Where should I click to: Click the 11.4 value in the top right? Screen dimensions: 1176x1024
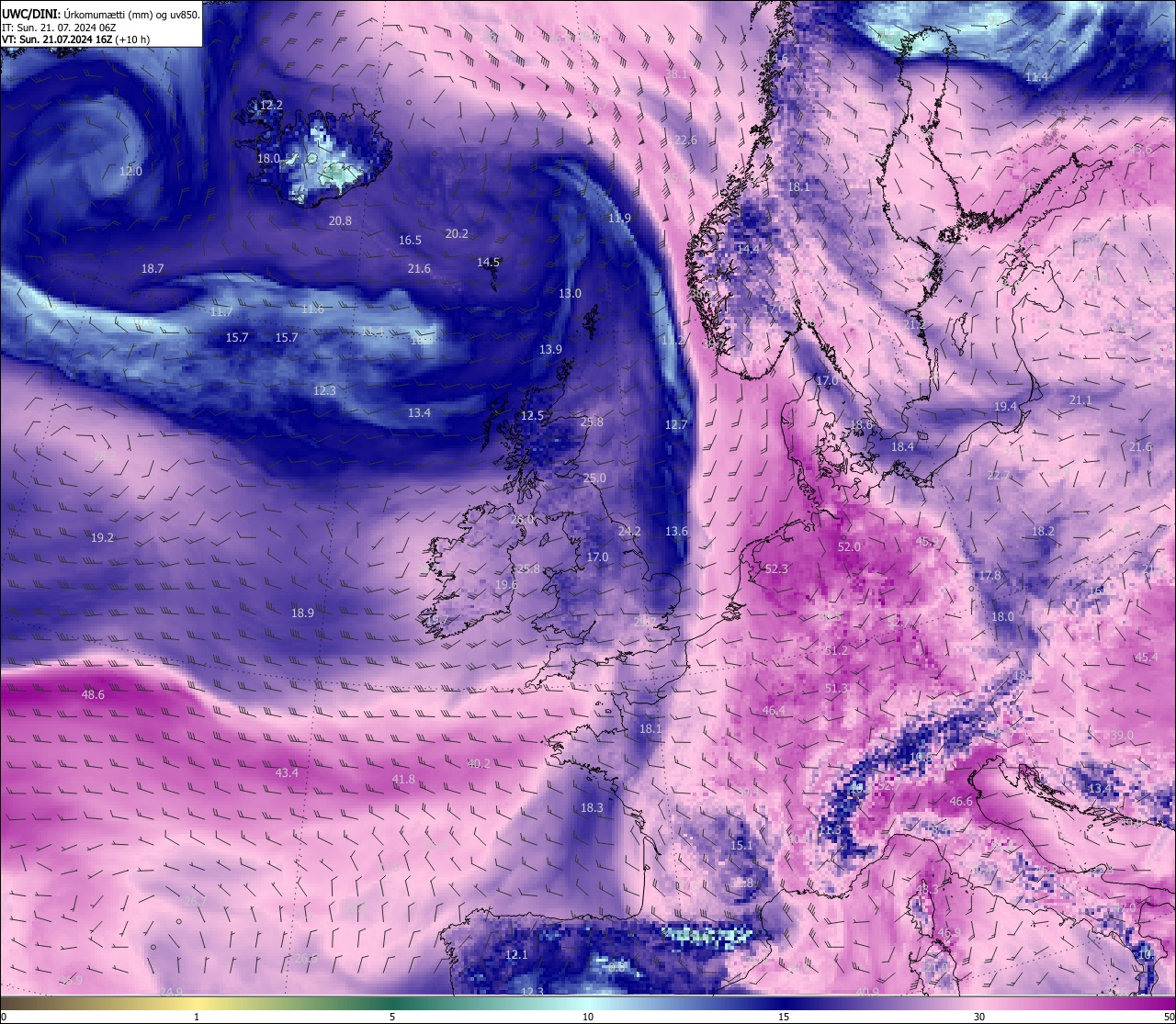(1036, 77)
